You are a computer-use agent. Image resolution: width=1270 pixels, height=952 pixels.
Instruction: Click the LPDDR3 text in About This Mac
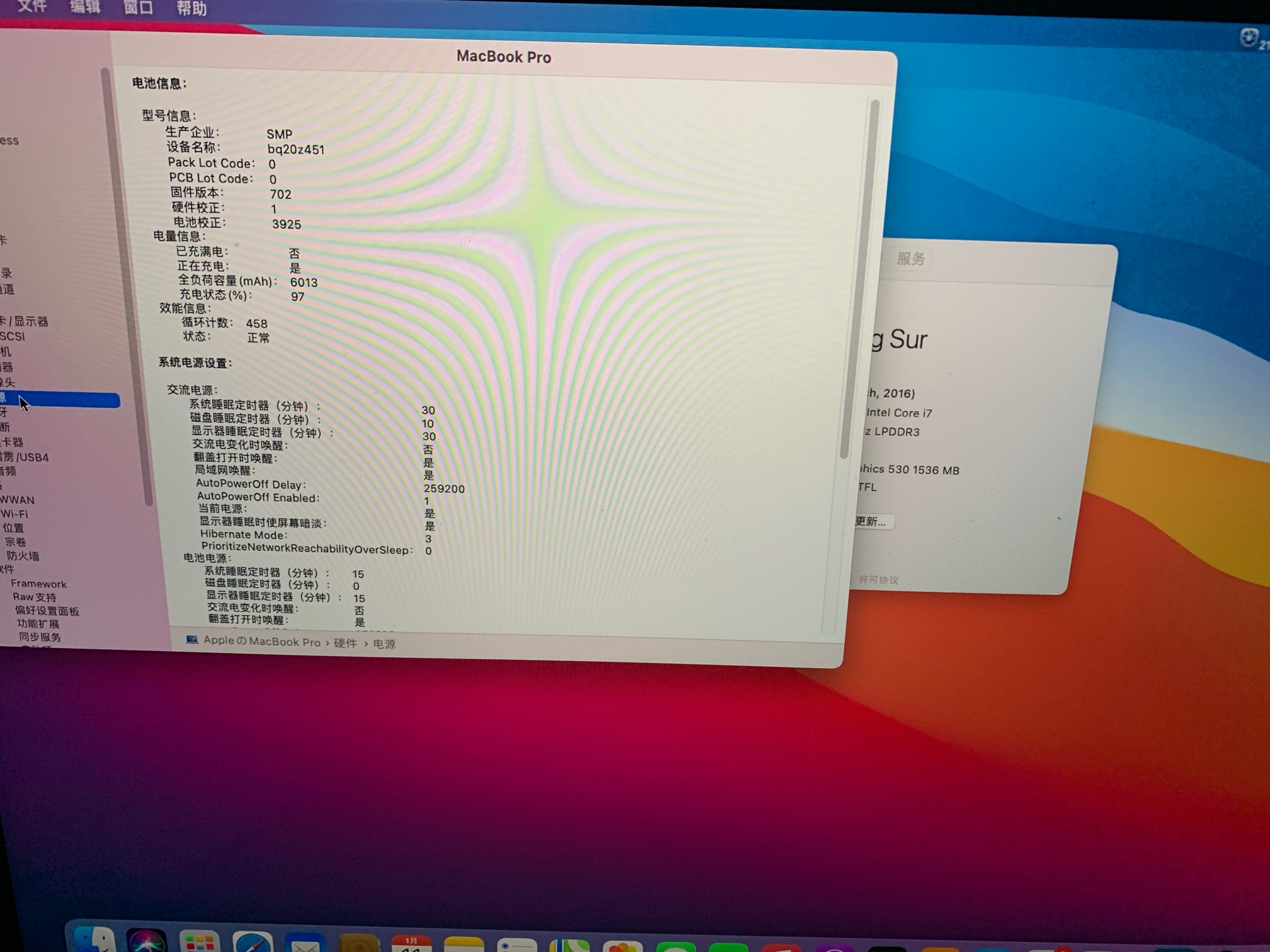point(896,432)
